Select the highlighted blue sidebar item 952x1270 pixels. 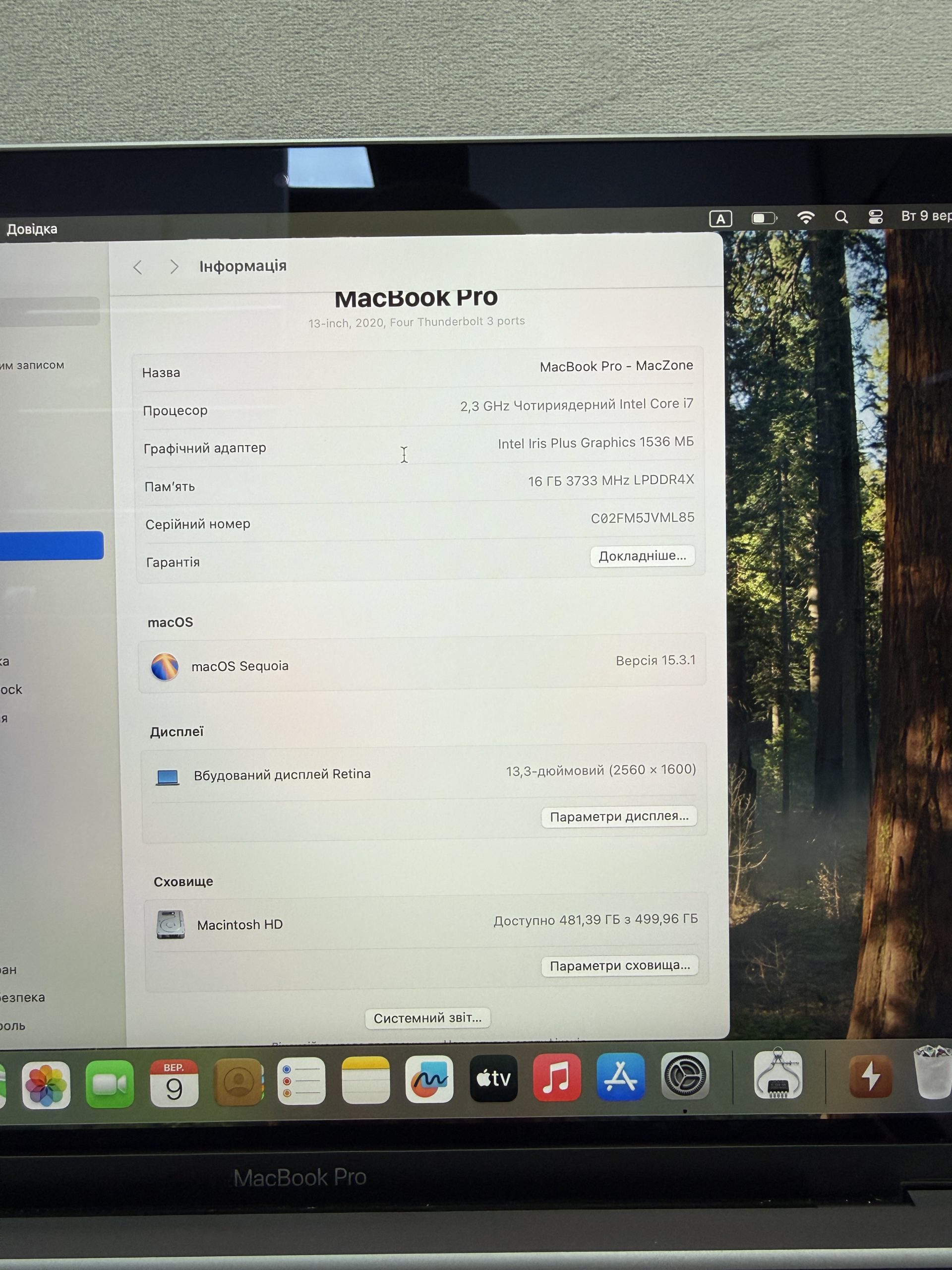coord(52,545)
